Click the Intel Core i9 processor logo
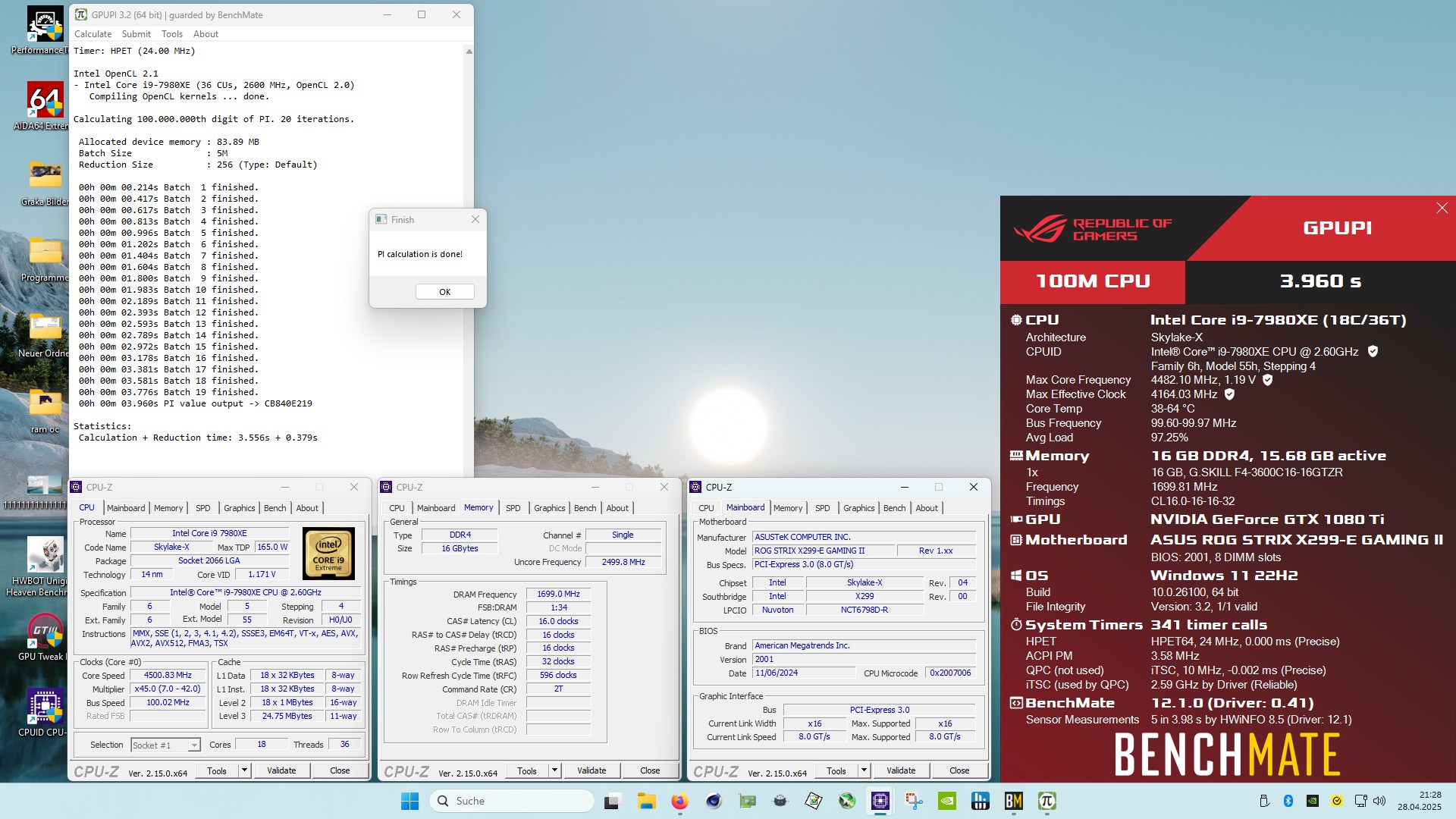 click(x=328, y=554)
